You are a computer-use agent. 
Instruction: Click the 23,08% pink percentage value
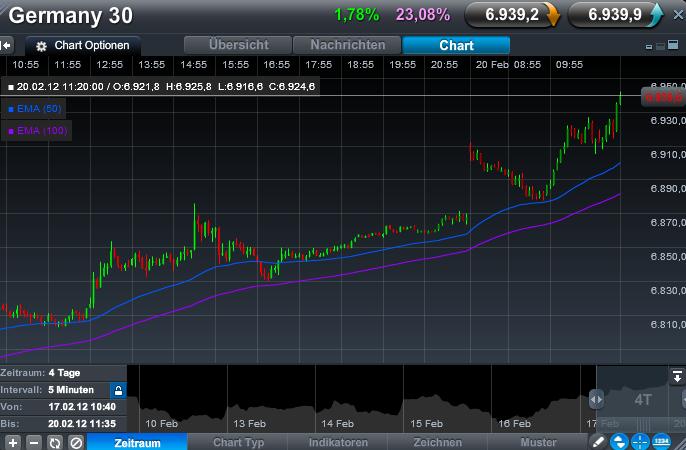click(x=423, y=15)
